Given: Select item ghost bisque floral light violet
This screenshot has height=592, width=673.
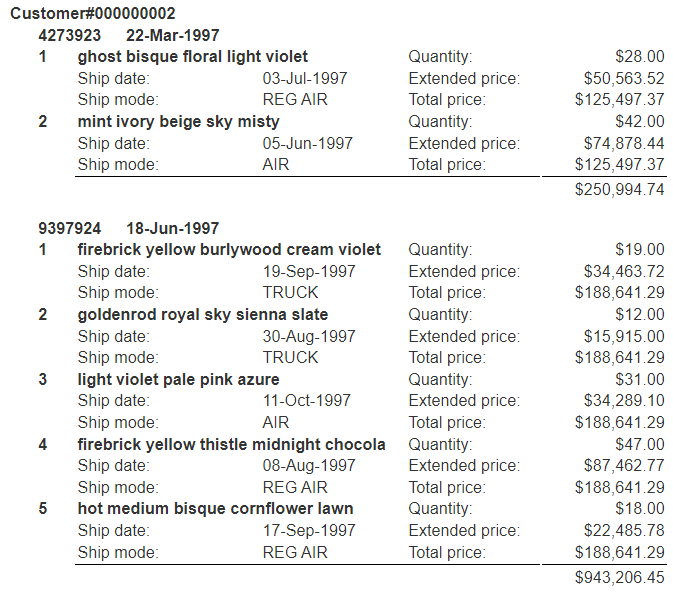Looking at the screenshot, I should 192,57.
